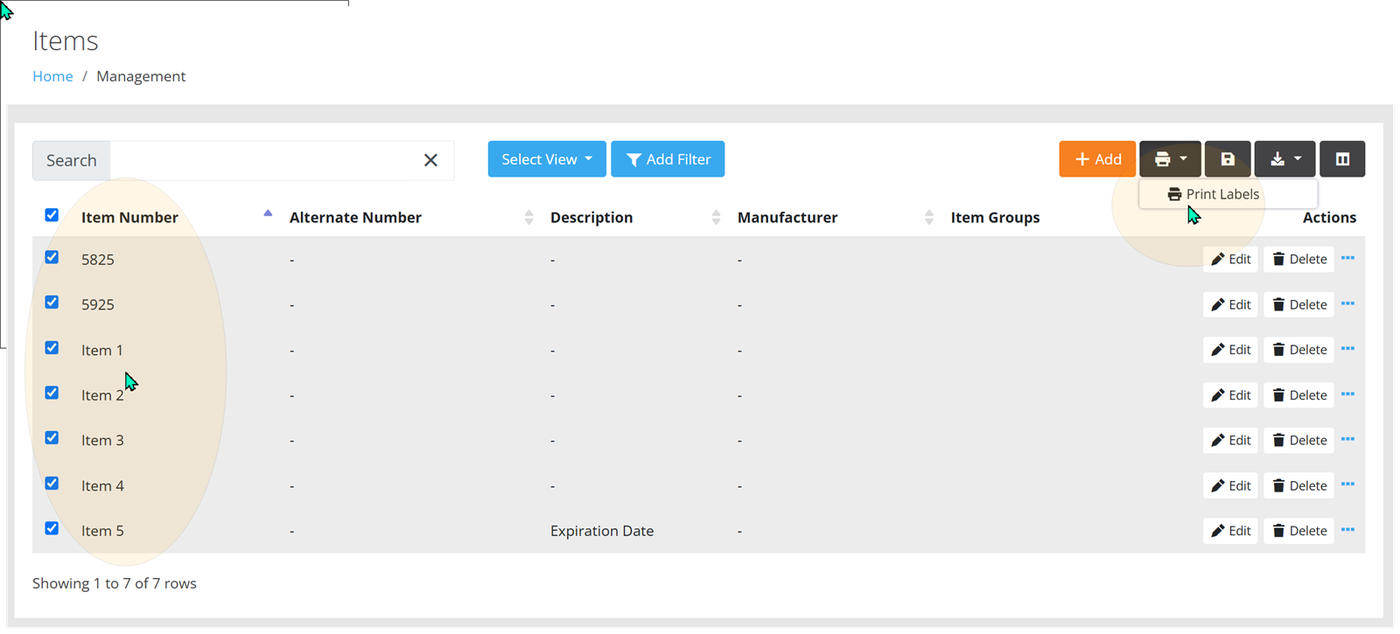Sort by the Item Number column
The image size is (1400, 634).
(x=130, y=217)
